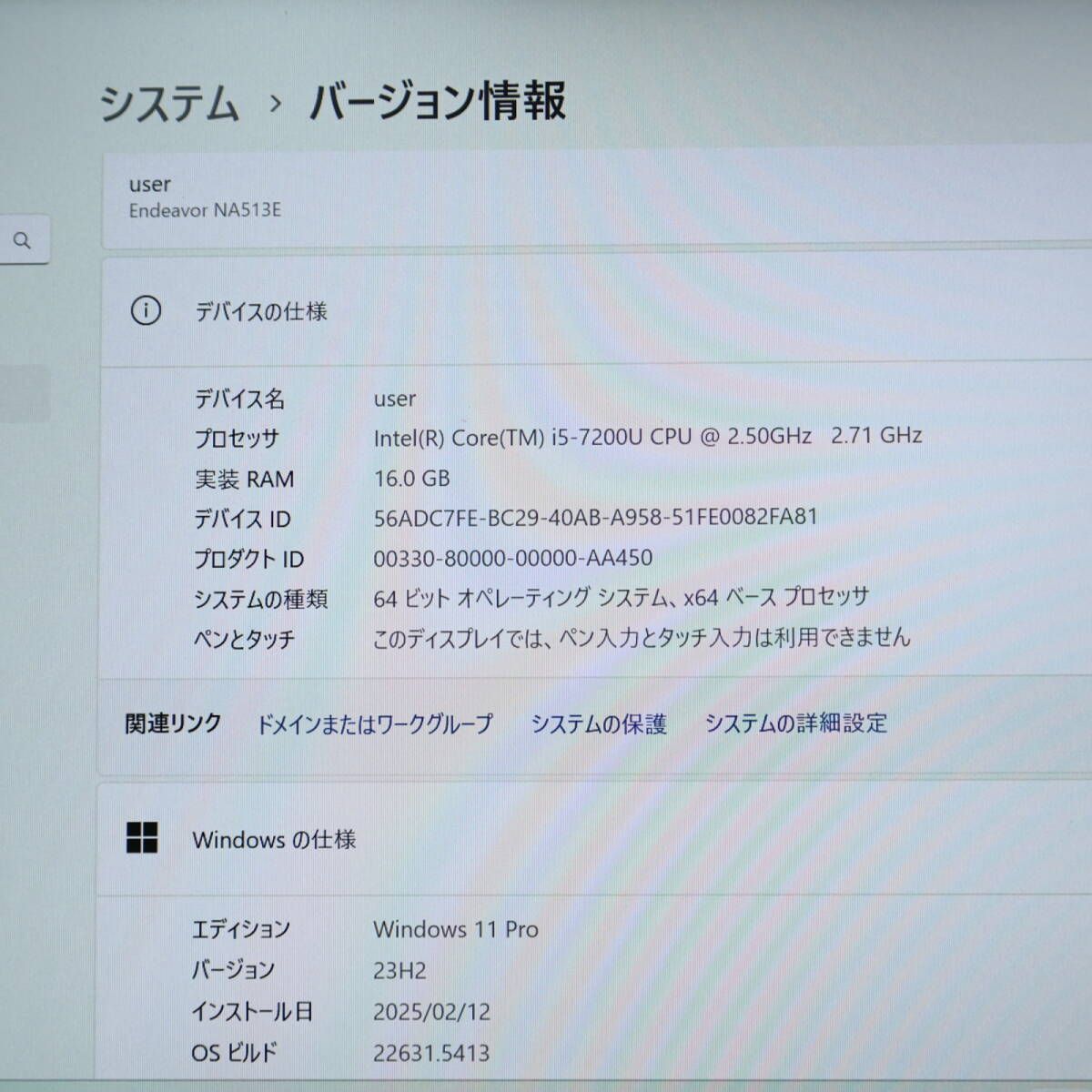This screenshot has height=1092, width=1092.
Task: Open ドメインまたはワークグループ link
Action: pos(374,724)
